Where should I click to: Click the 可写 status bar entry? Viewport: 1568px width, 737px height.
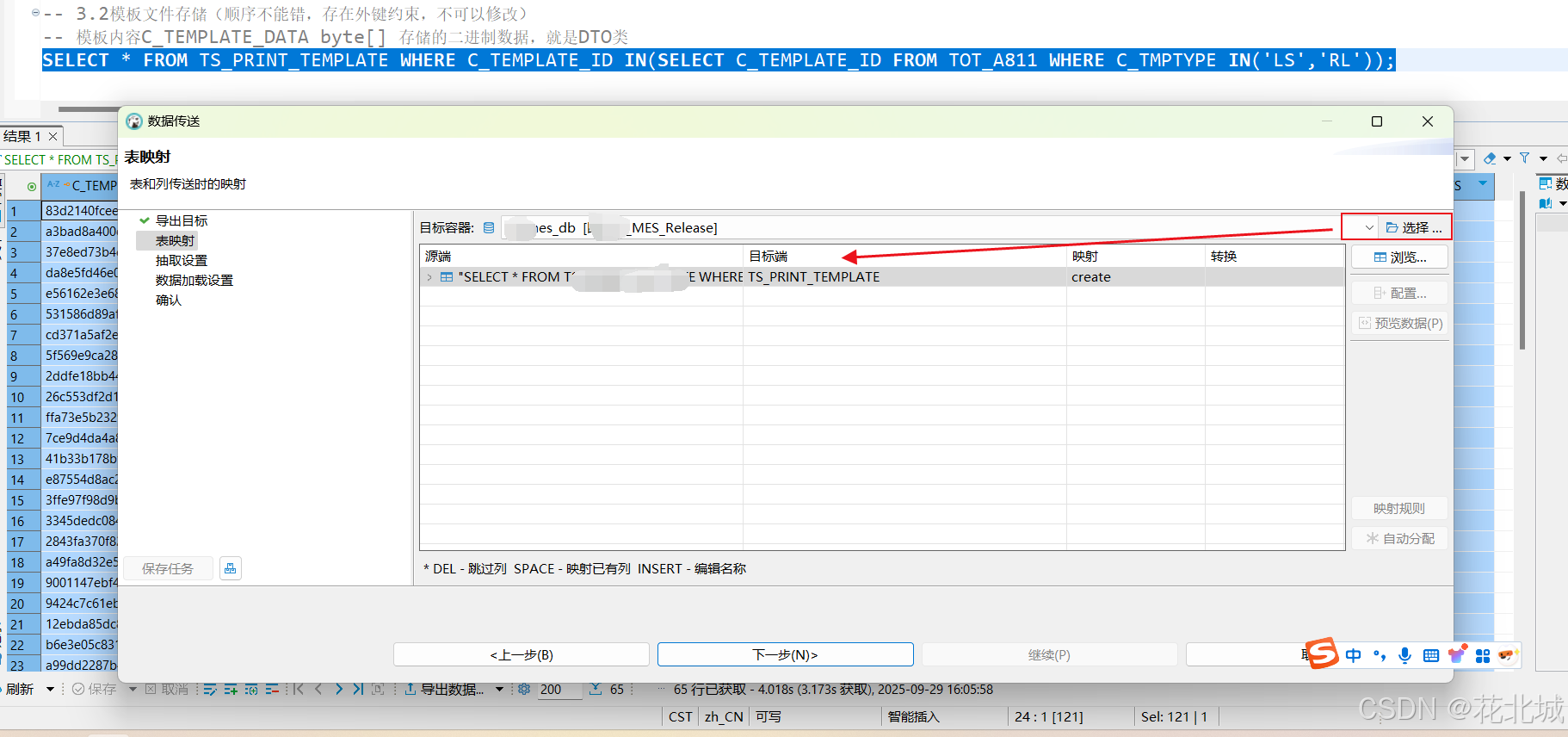(769, 716)
